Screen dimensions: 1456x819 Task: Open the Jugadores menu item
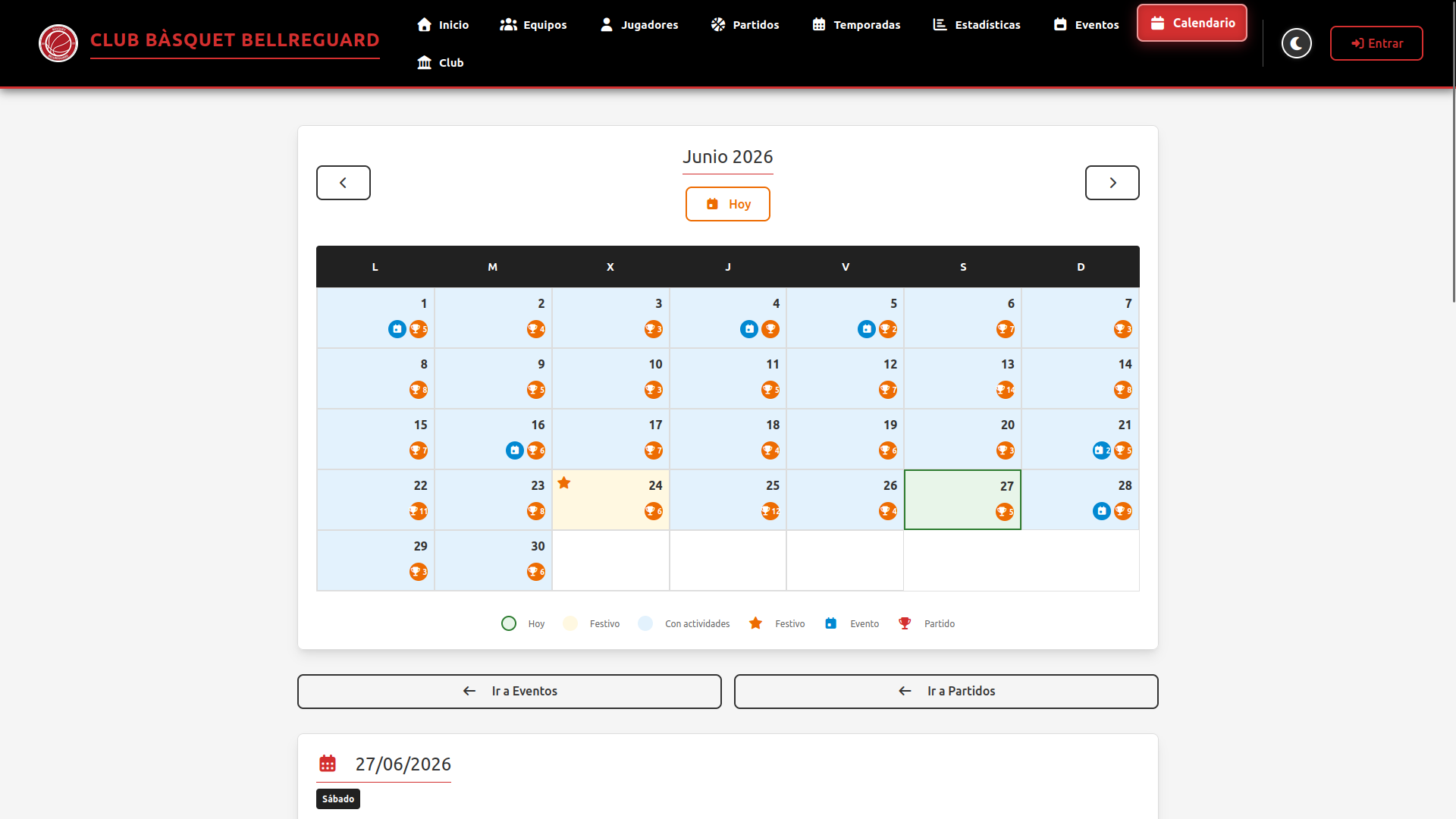tap(639, 24)
